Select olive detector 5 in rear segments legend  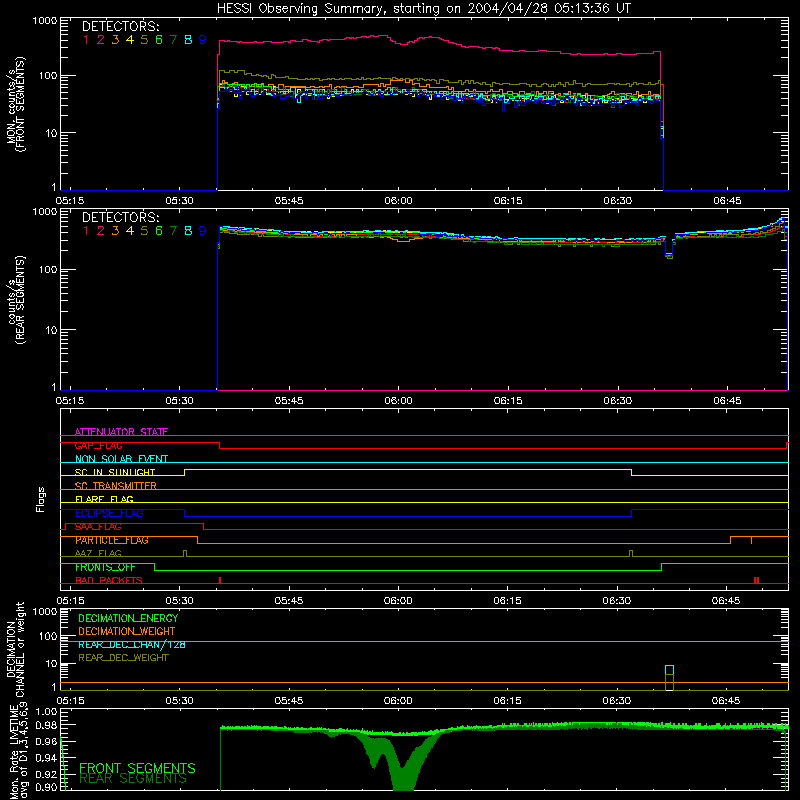pyautogui.click(x=144, y=231)
